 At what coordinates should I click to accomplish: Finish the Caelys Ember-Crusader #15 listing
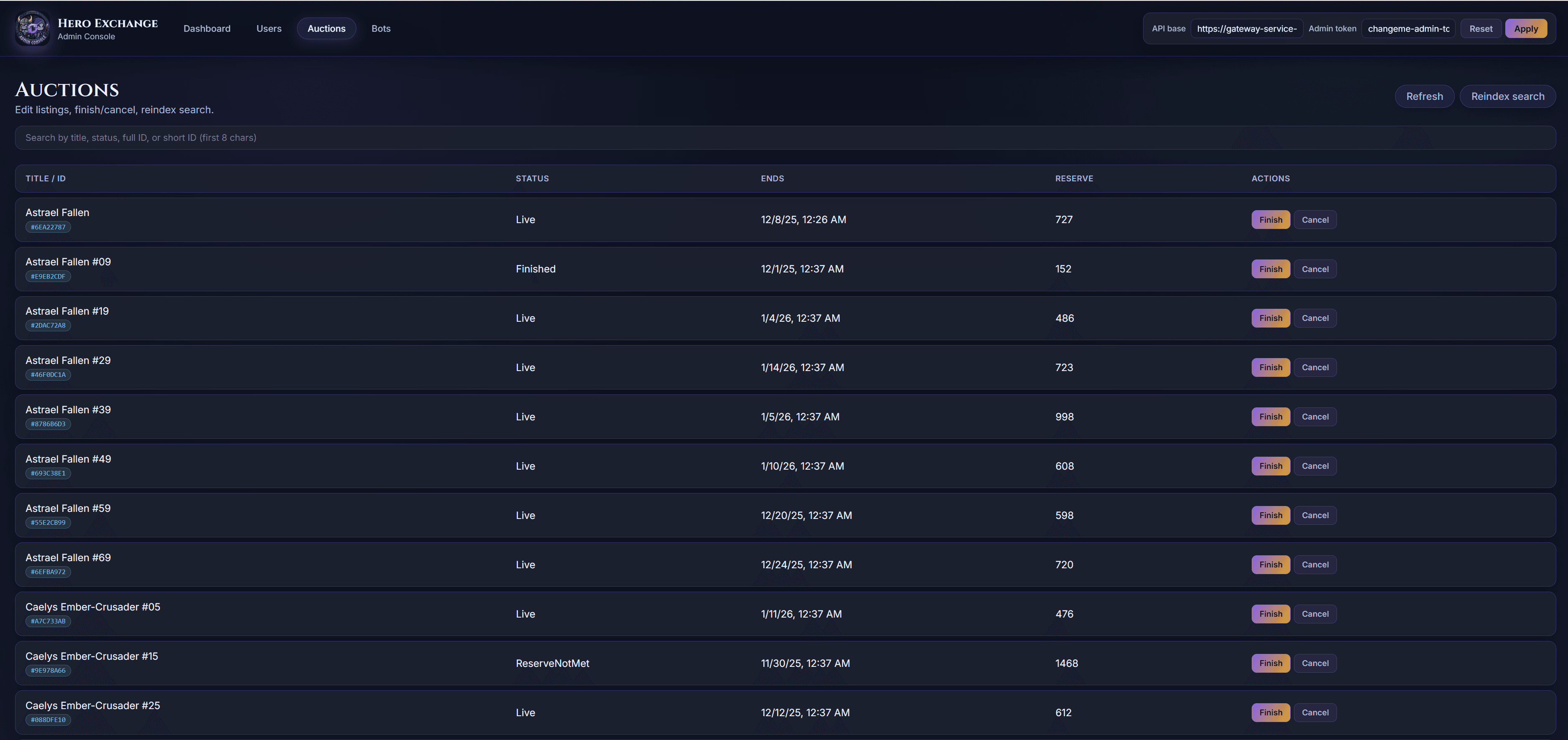point(1271,663)
